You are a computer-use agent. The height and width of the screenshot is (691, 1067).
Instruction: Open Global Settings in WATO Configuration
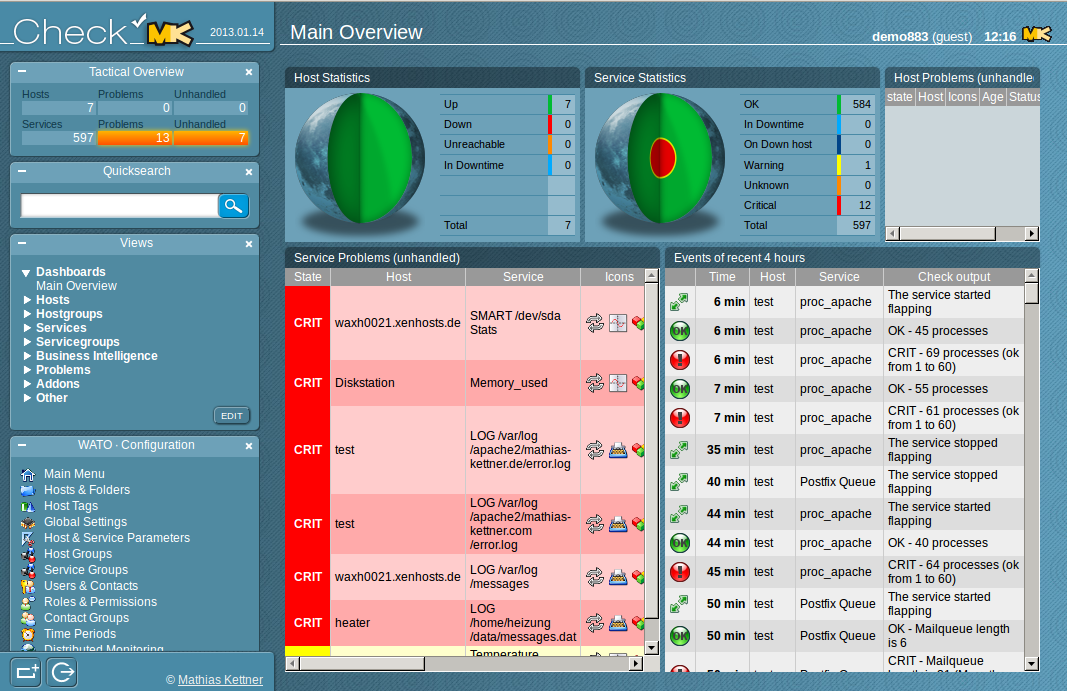click(85, 522)
